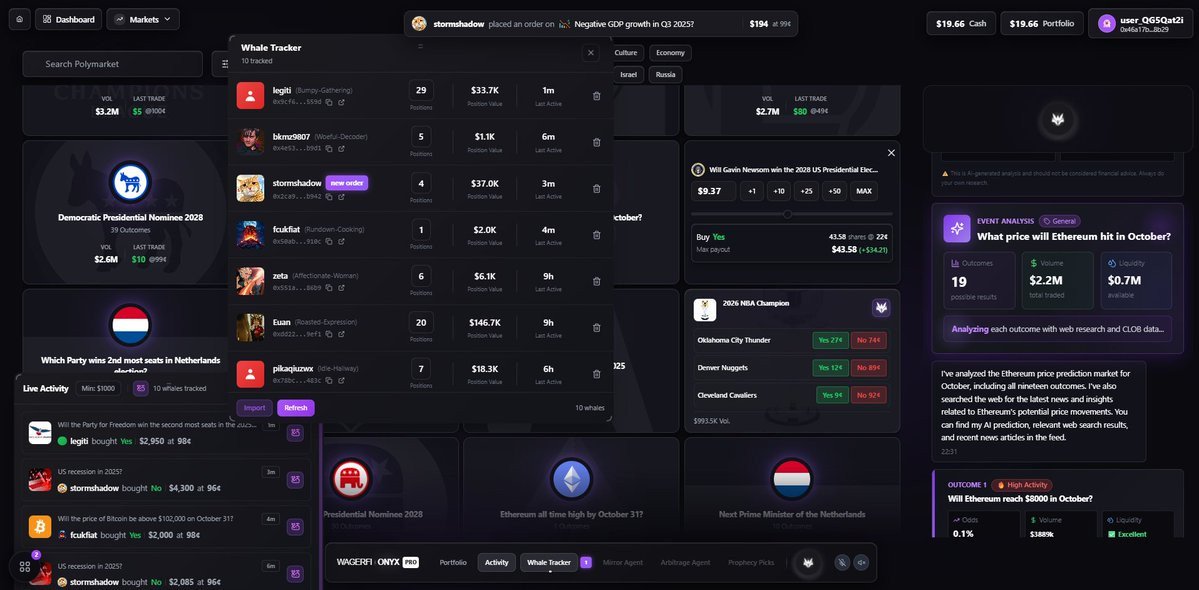Remove Euan using the trash icon

click(596, 328)
